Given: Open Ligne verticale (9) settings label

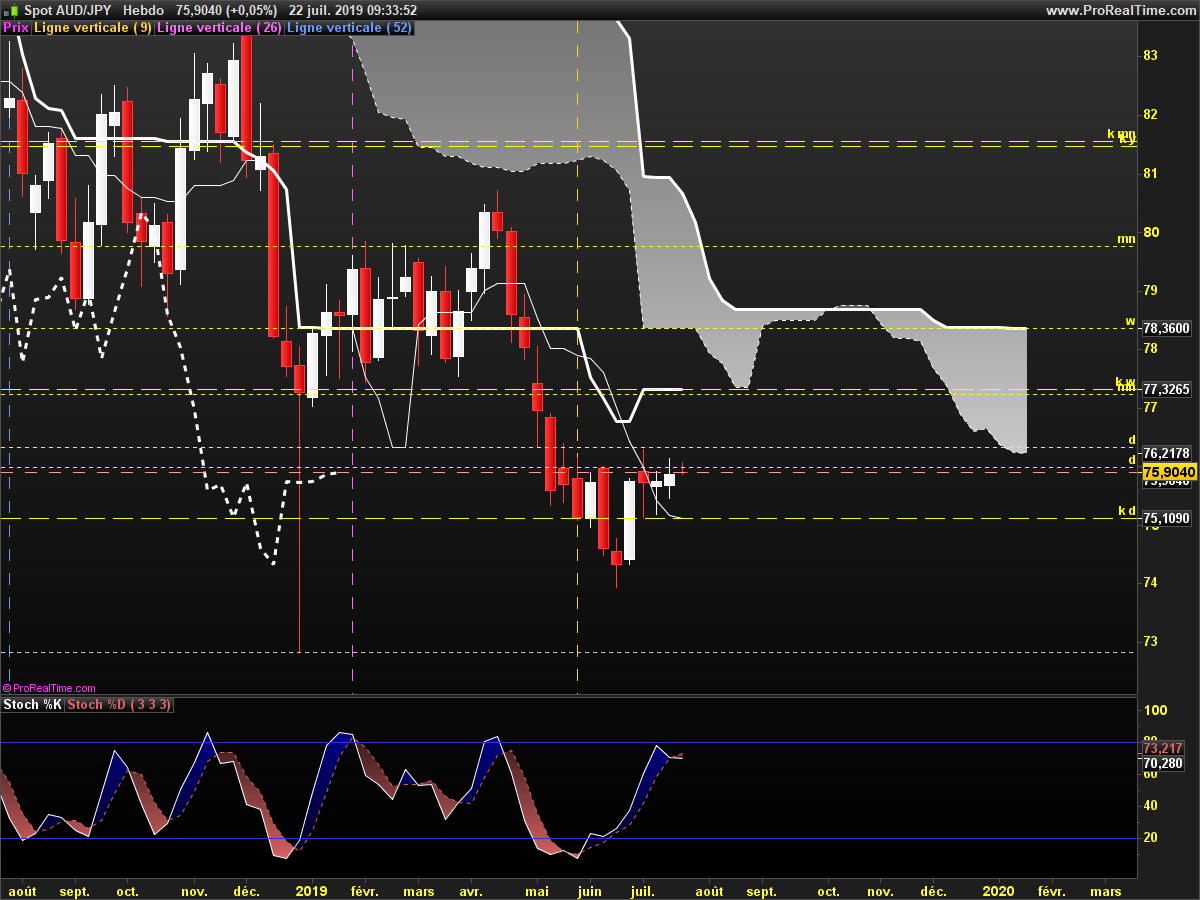Looking at the screenshot, I should tap(93, 28).
